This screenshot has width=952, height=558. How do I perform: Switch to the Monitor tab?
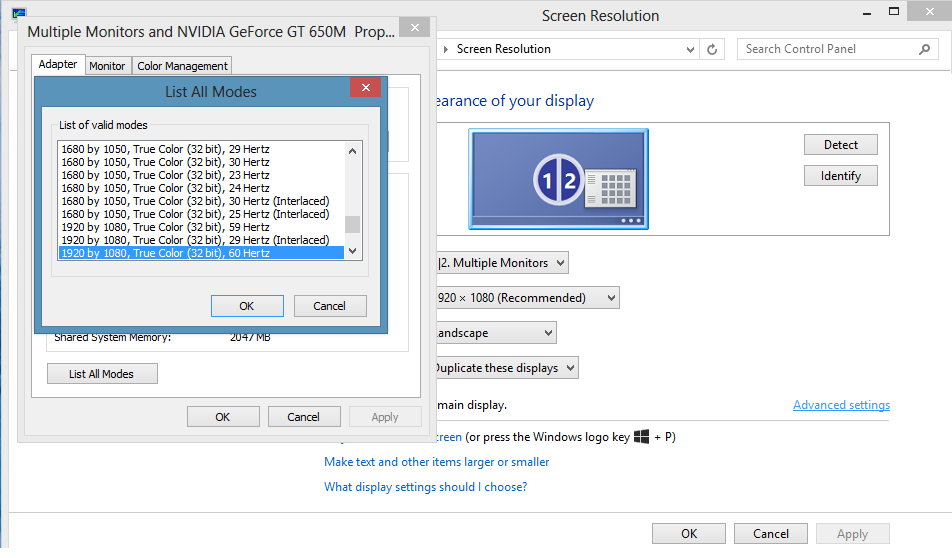[107, 66]
